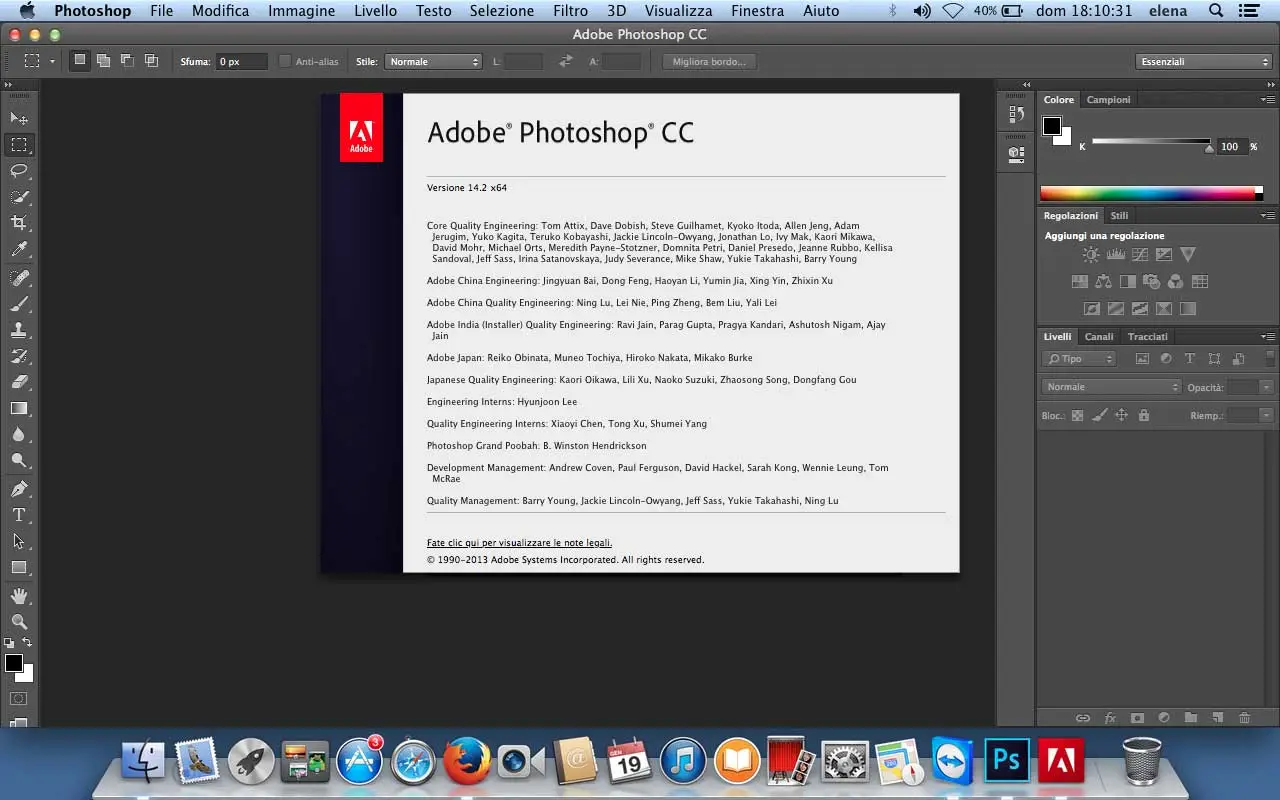Screen dimensions: 1280x800
Task: Click the legal notices link
Action: [x=519, y=543]
